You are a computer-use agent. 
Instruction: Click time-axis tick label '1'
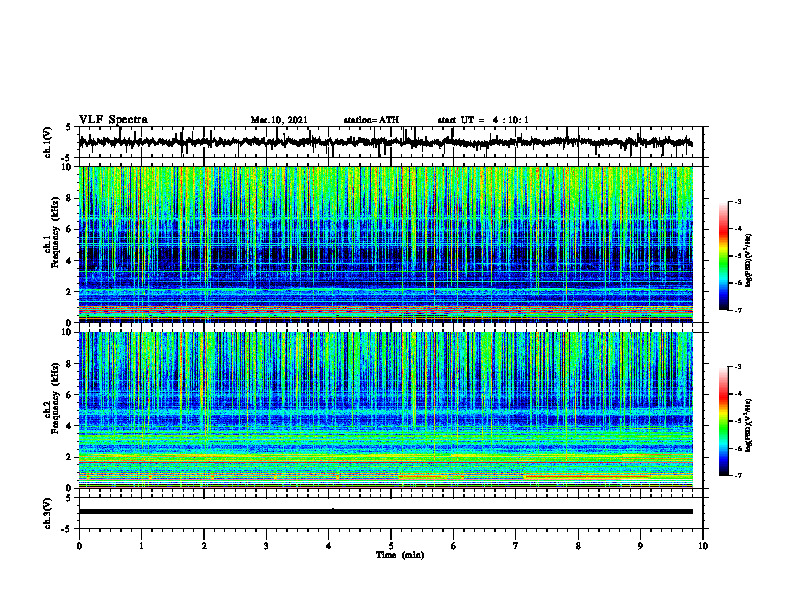(141, 546)
